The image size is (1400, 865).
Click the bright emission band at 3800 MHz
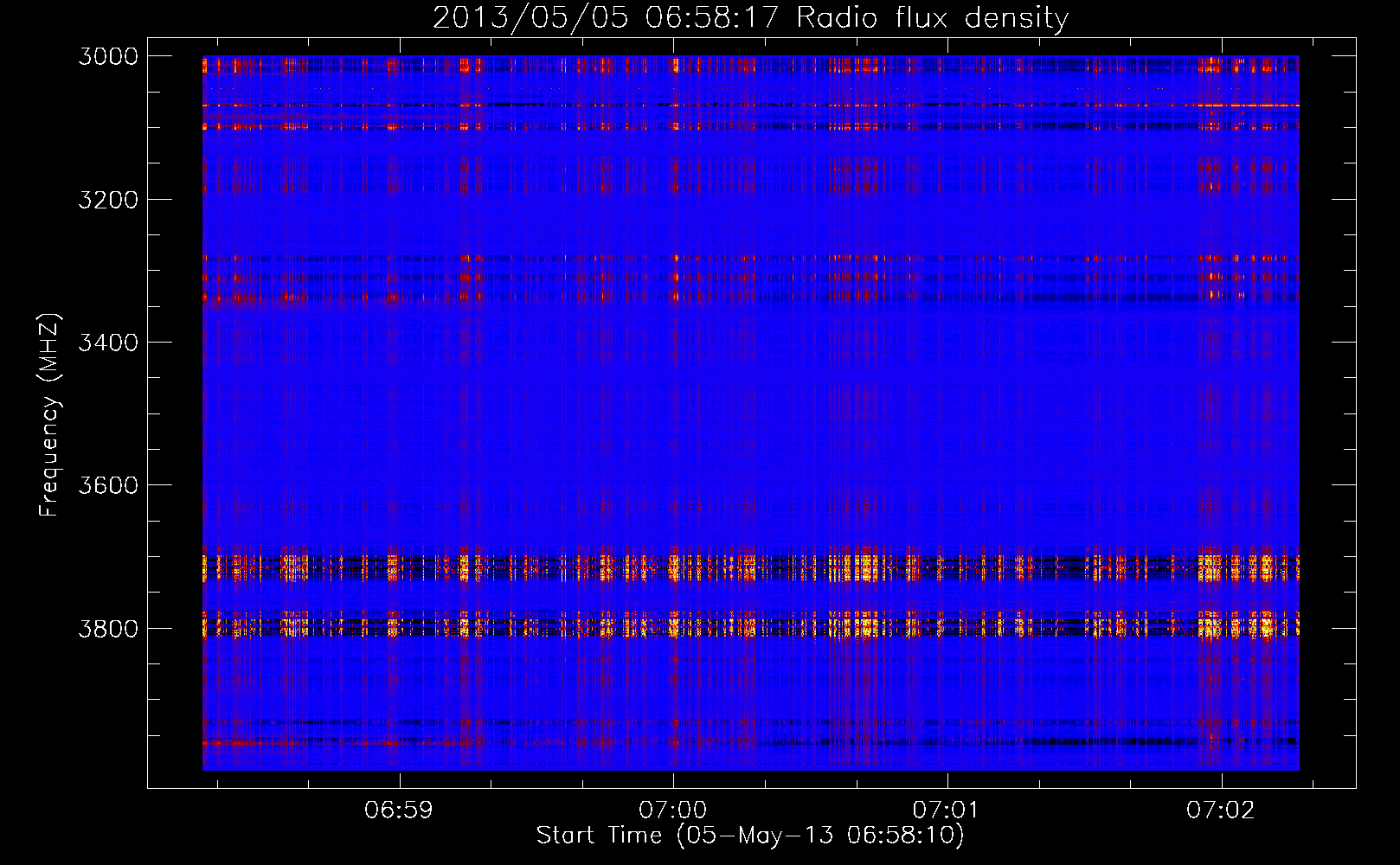point(750,624)
